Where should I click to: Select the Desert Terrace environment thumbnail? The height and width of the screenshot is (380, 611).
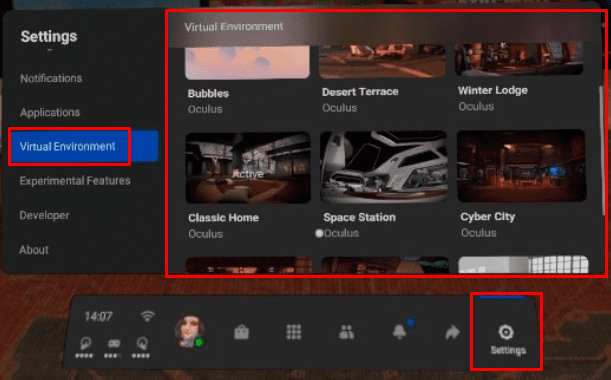coord(382,61)
